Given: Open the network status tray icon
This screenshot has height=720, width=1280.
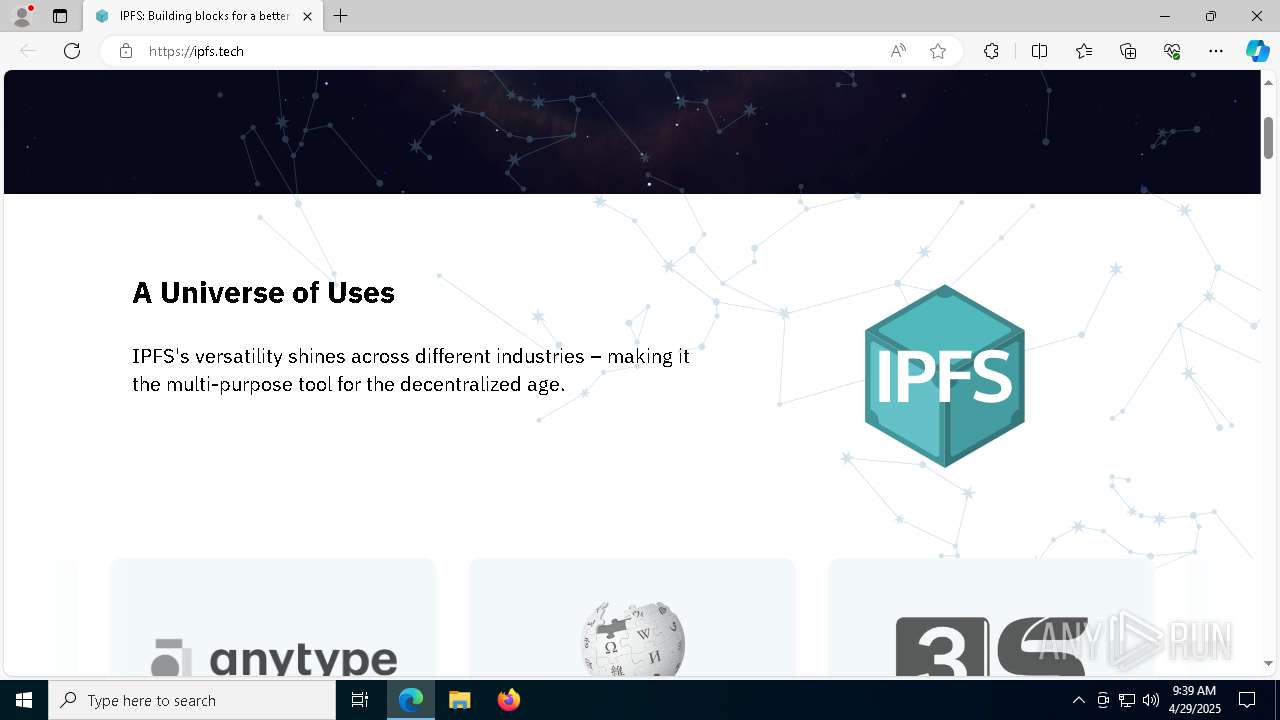Looking at the screenshot, I should click(1127, 700).
